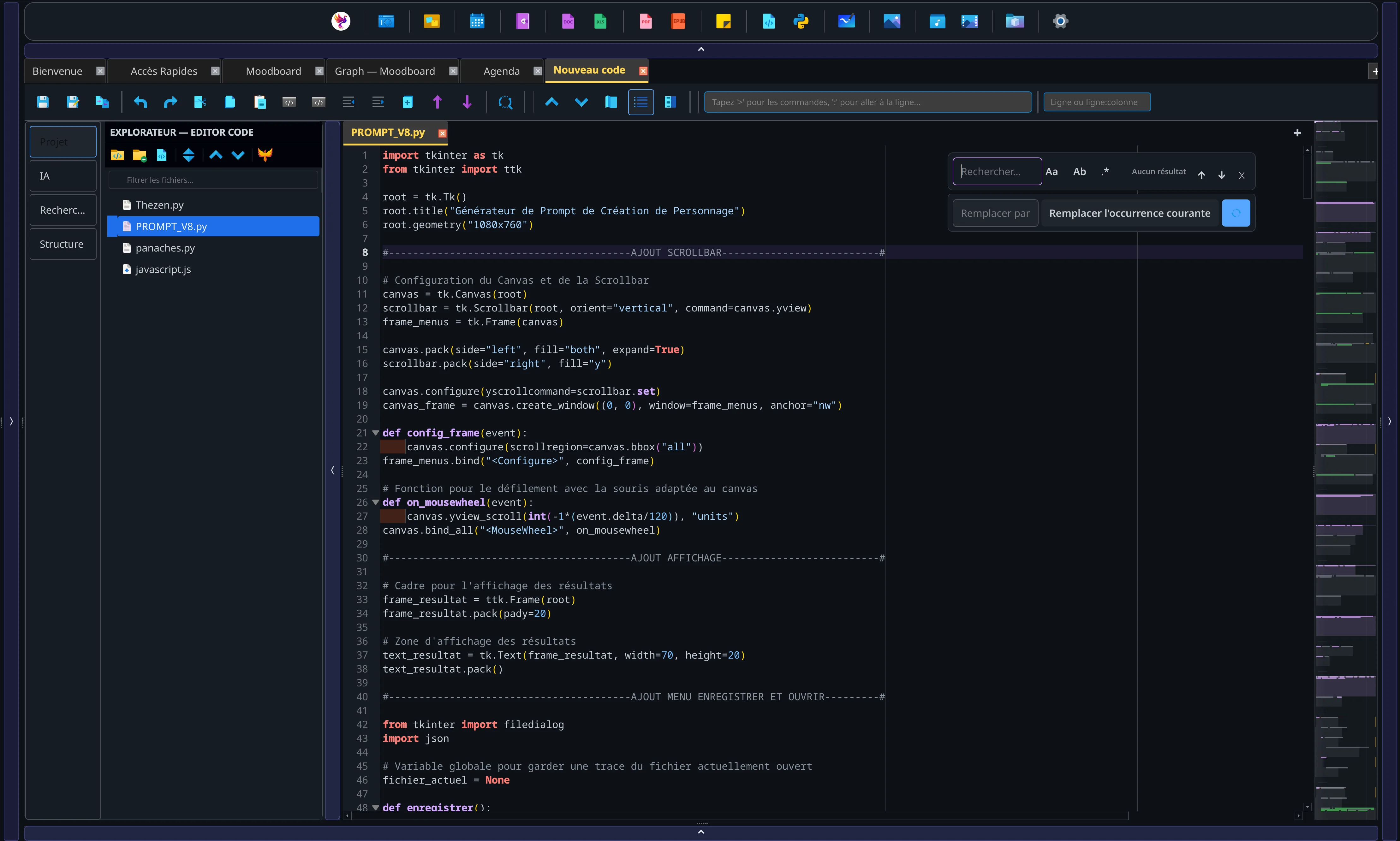Switch to the Accès Rapides tab
Screen dimensions: 1400x841
coord(164,71)
